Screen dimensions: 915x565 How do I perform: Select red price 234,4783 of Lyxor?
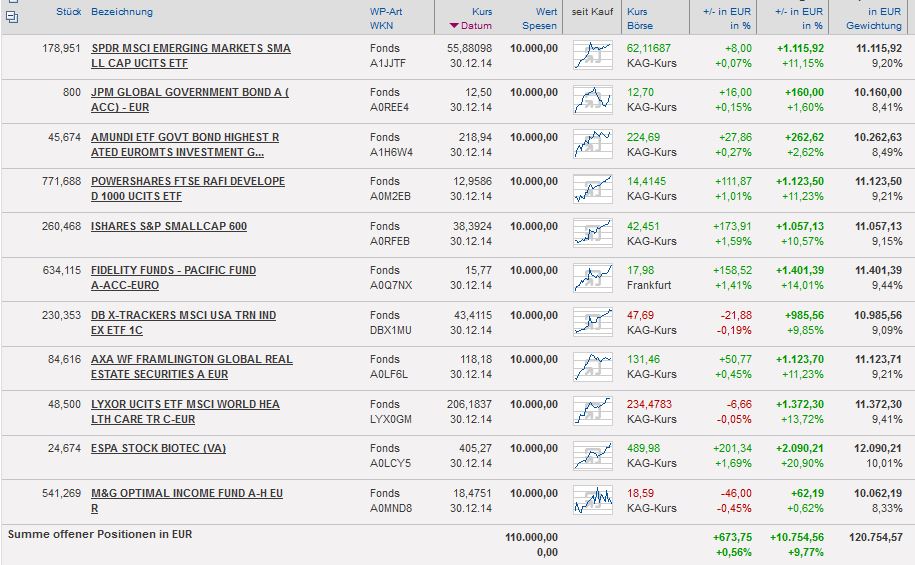point(649,404)
